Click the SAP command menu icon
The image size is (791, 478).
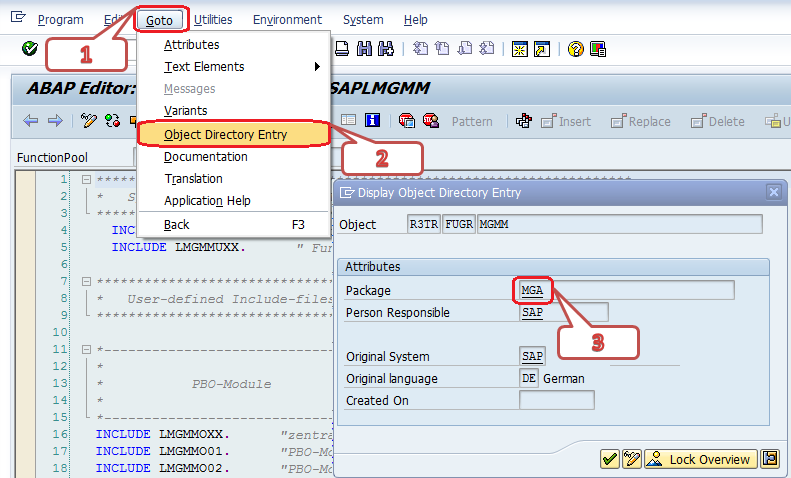18,17
